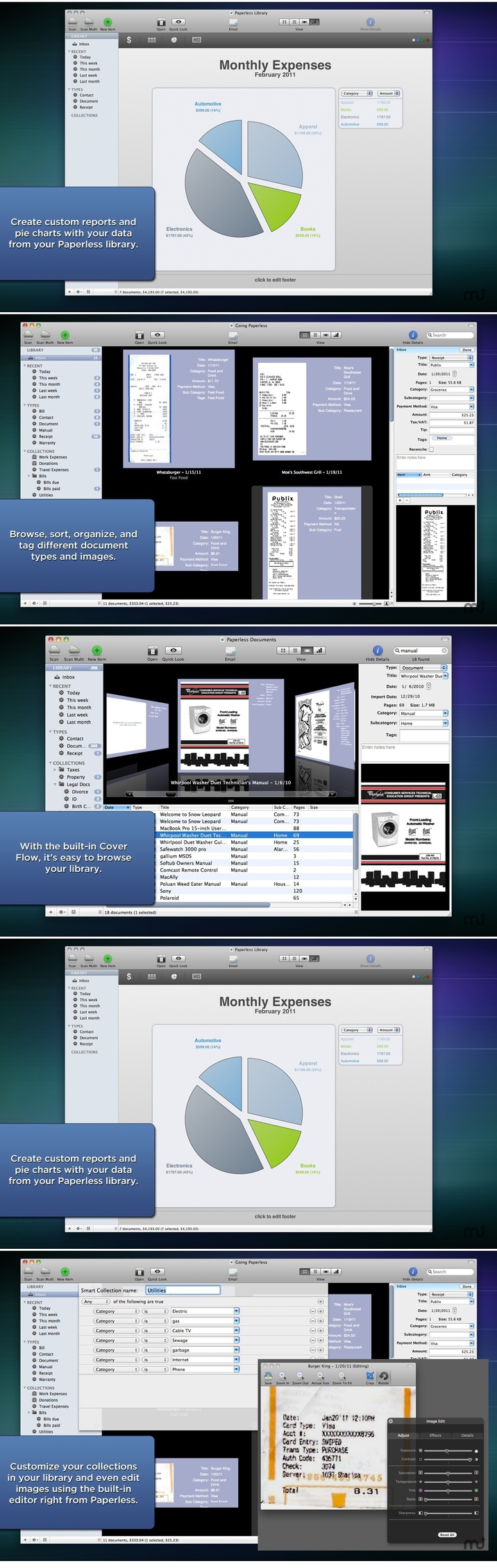Open the Electric value combo box
497x1568 pixels.
pyautogui.click(x=205, y=1311)
